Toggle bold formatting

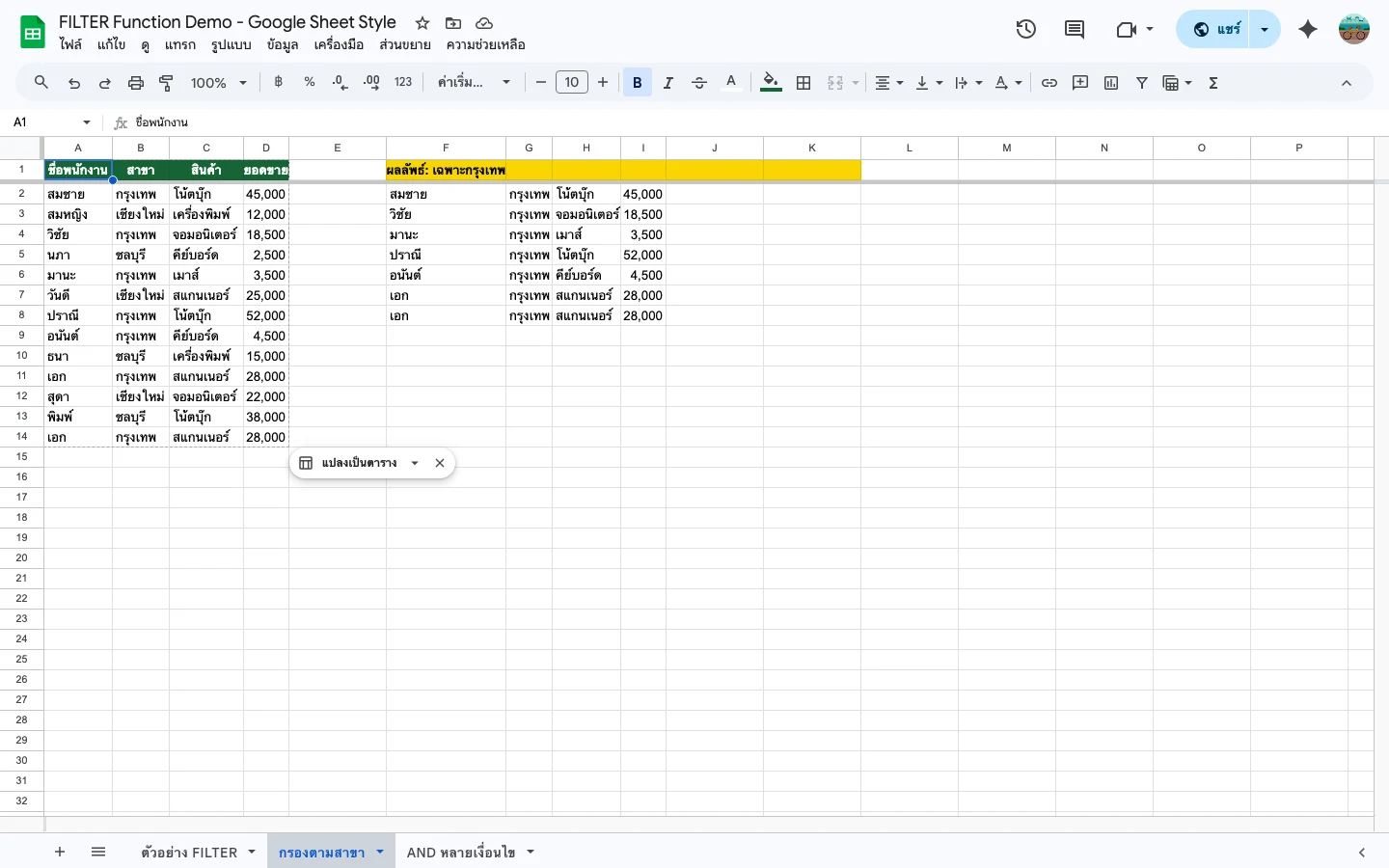[637, 83]
